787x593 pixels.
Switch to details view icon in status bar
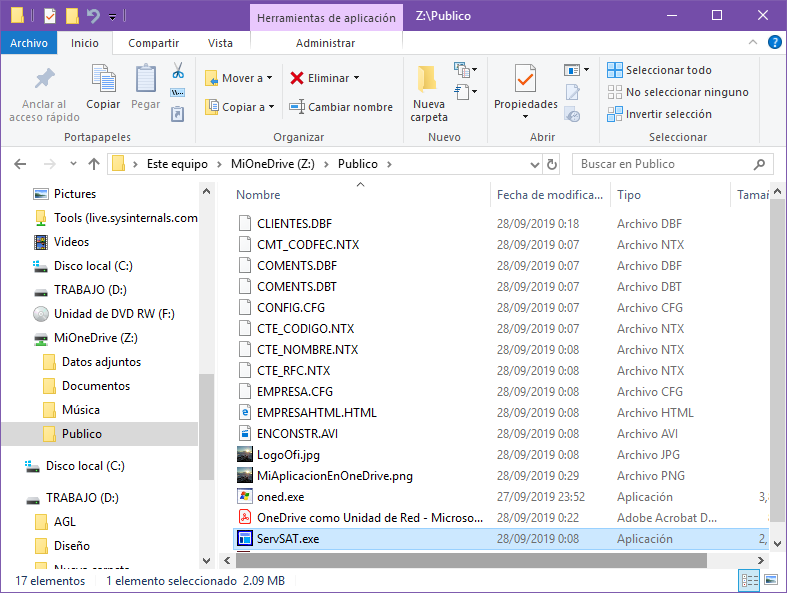click(750, 581)
